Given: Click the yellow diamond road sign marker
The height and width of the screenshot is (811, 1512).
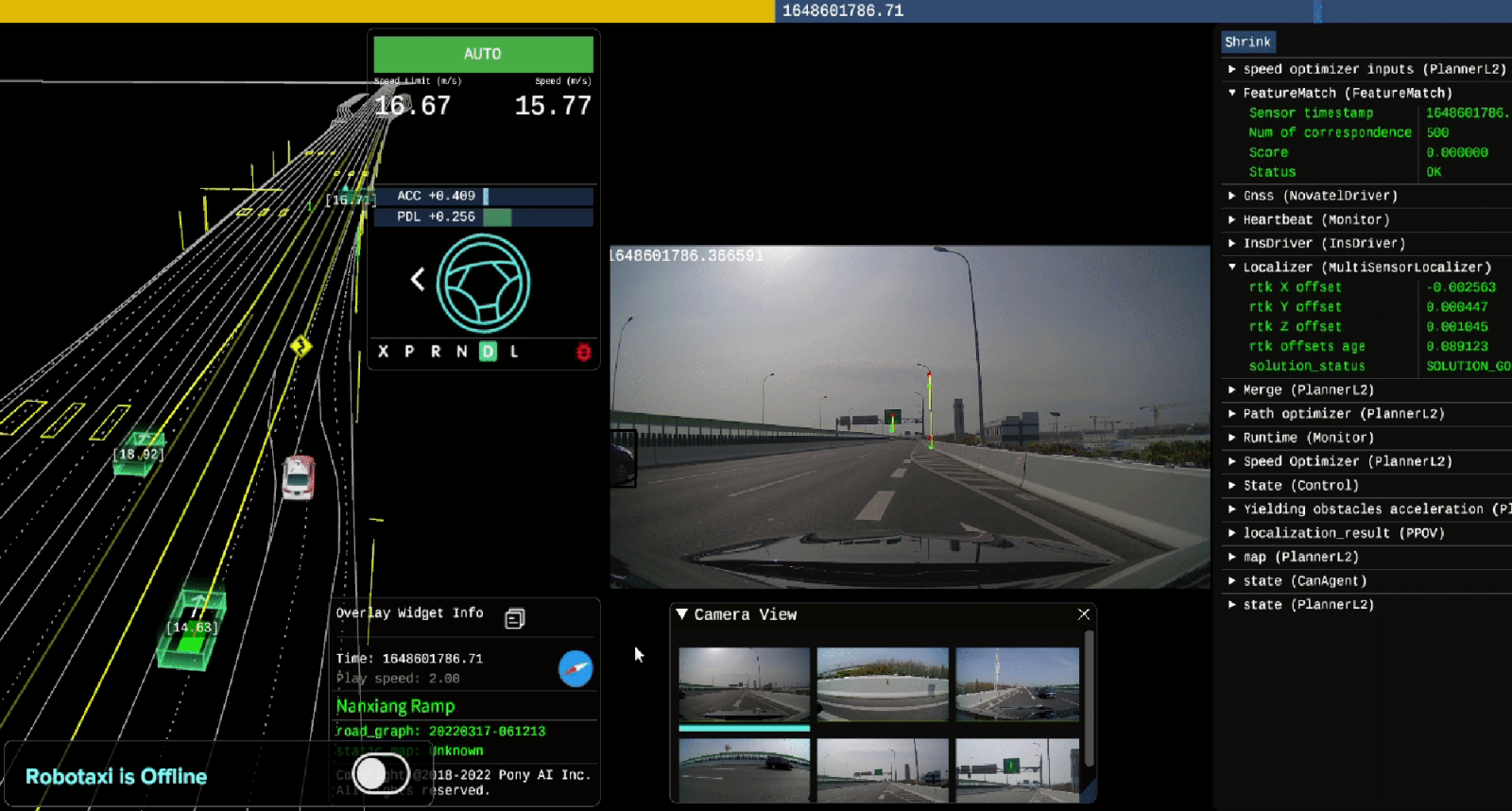Looking at the screenshot, I should (301, 346).
